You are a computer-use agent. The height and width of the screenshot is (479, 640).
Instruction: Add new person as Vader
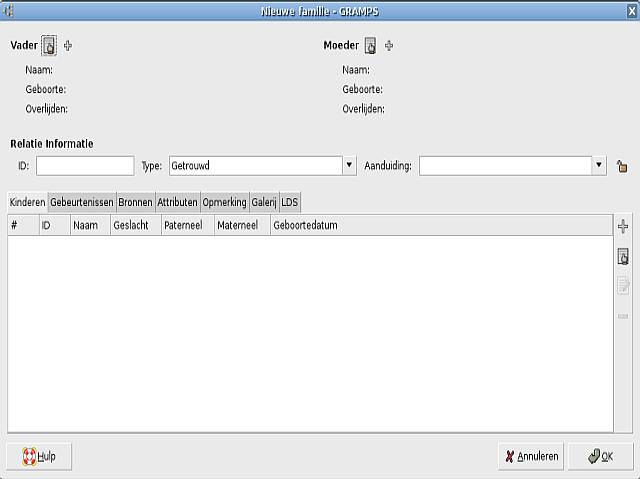point(68,46)
